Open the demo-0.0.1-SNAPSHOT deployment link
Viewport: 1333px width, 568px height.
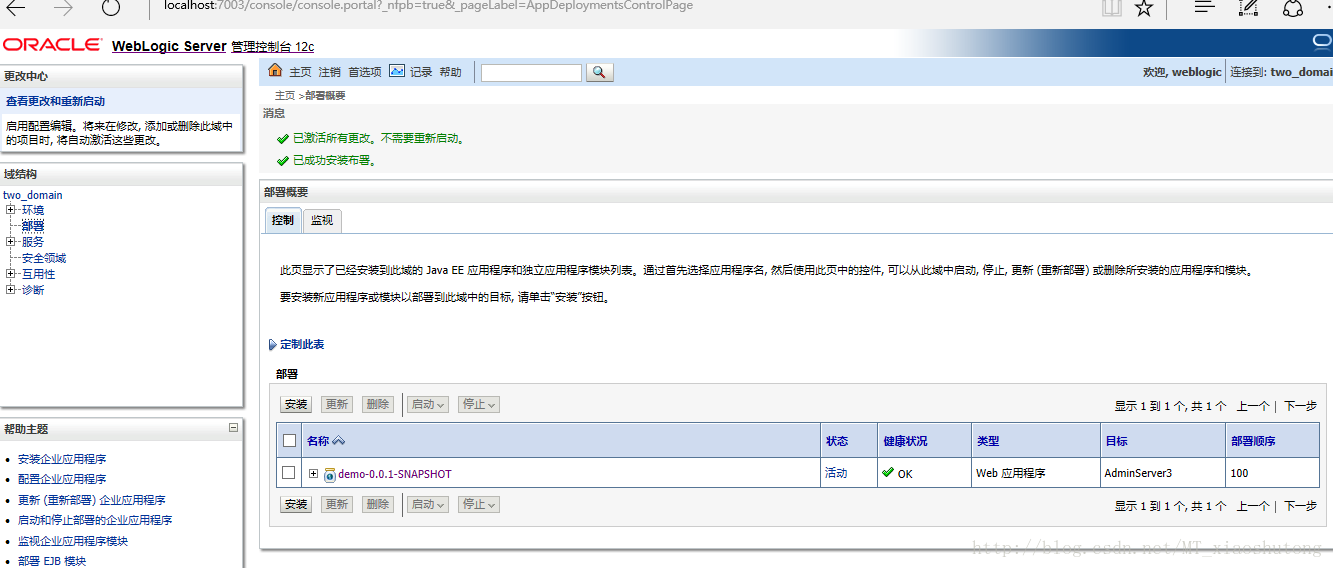pyautogui.click(x=395, y=474)
